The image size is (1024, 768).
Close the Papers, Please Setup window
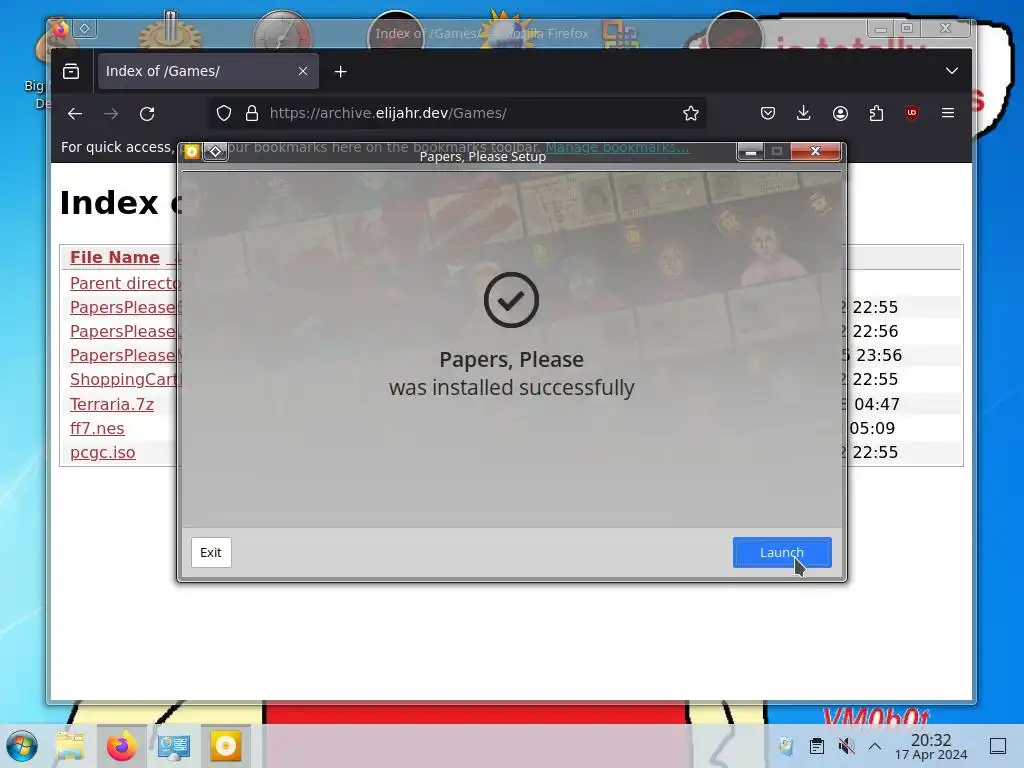[x=815, y=152]
